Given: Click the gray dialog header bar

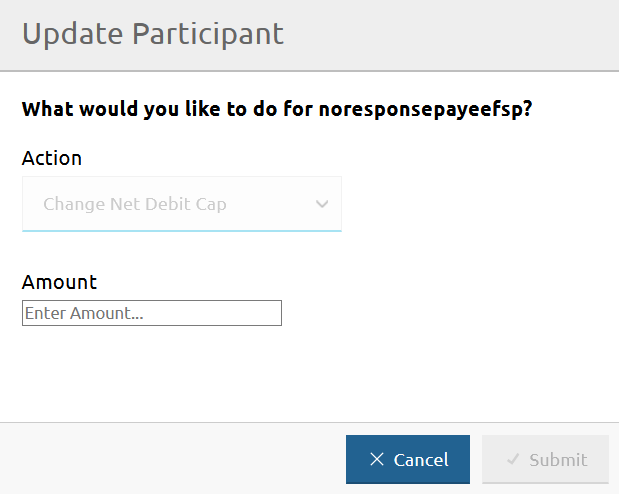Looking at the screenshot, I should (x=450, y=34).
